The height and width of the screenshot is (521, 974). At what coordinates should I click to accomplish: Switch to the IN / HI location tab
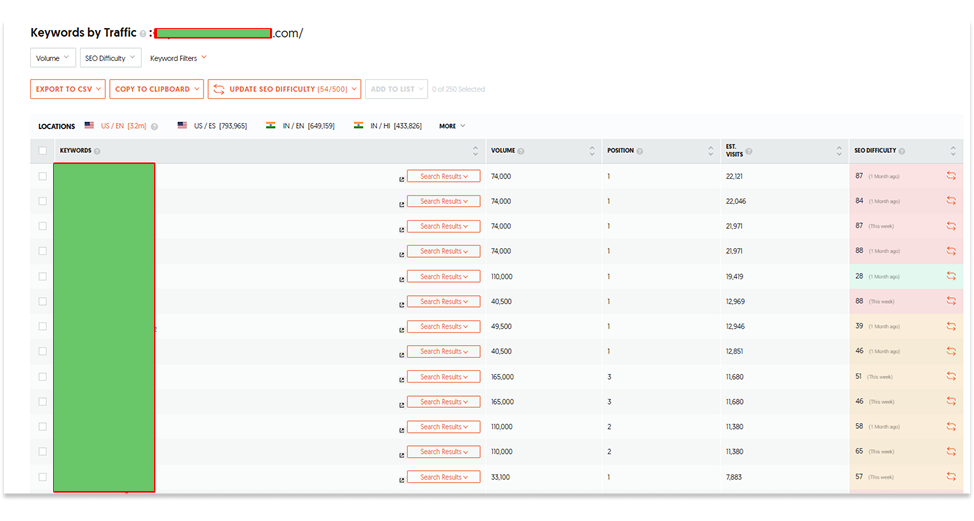[388, 126]
